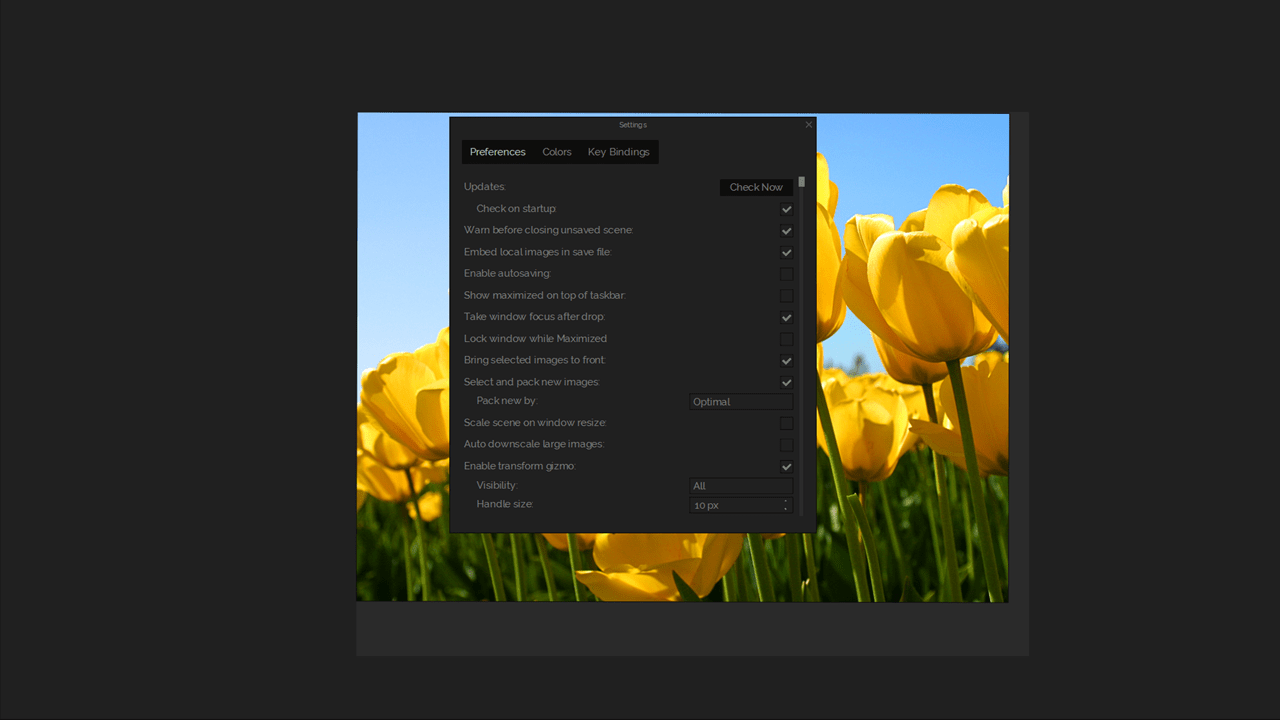
Task: Toggle Warn before closing unsaved scene
Action: pyautogui.click(x=787, y=231)
